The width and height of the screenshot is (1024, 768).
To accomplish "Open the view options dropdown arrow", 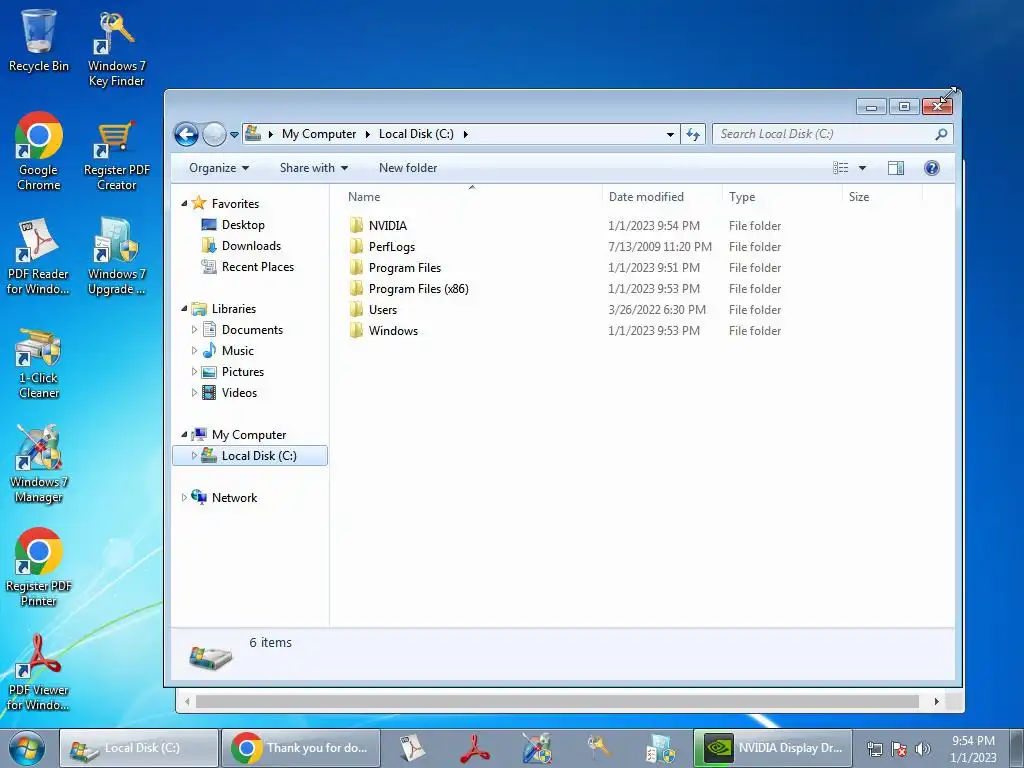I will 862,168.
